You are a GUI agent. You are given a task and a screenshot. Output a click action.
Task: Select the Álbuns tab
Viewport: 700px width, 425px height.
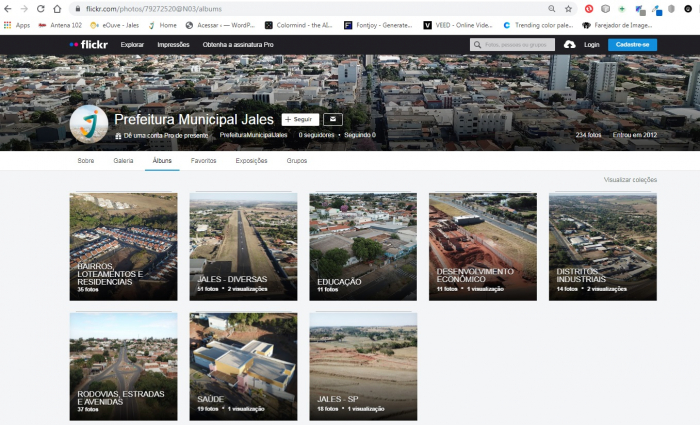[x=162, y=161]
